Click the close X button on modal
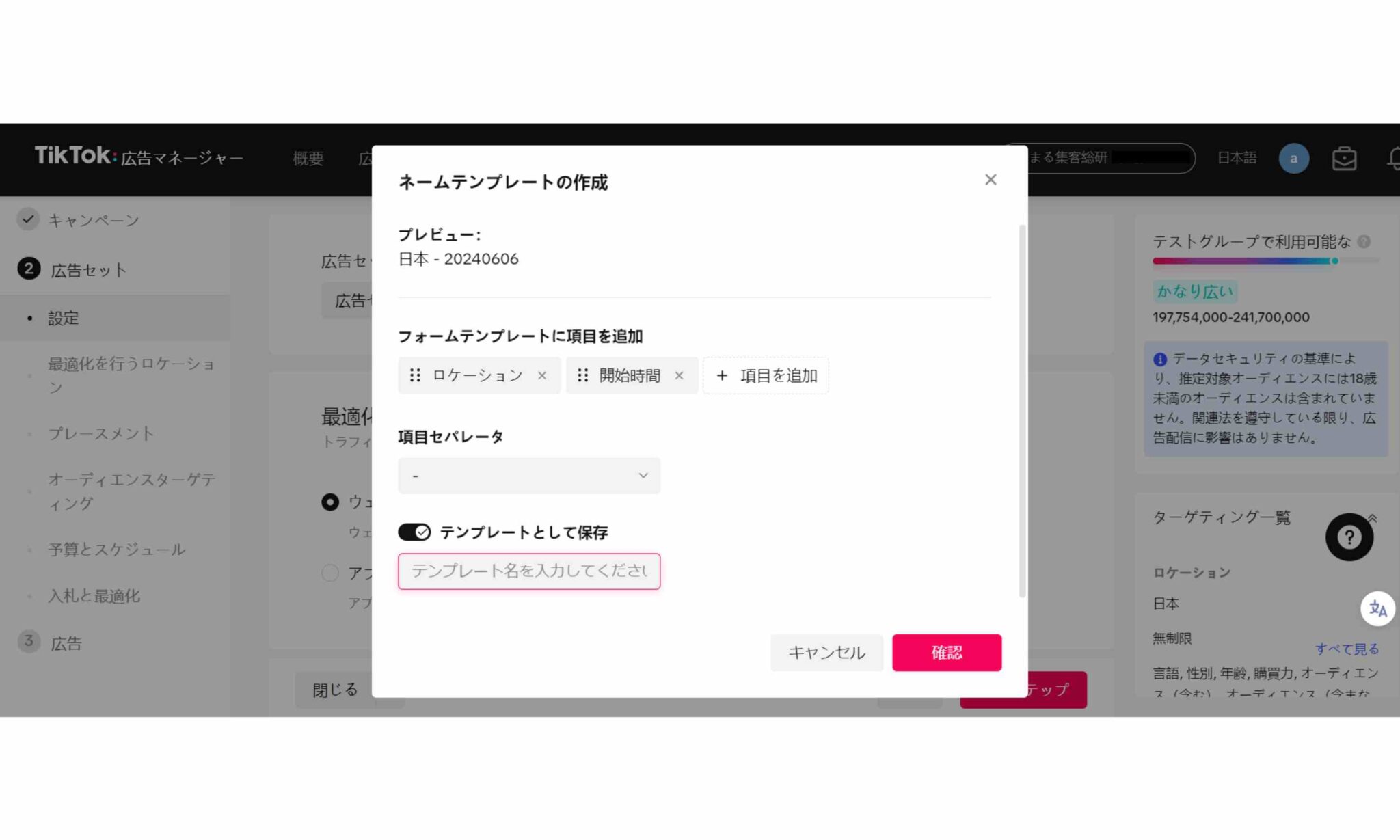The width and height of the screenshot is (1400, 840). point(991,179)
